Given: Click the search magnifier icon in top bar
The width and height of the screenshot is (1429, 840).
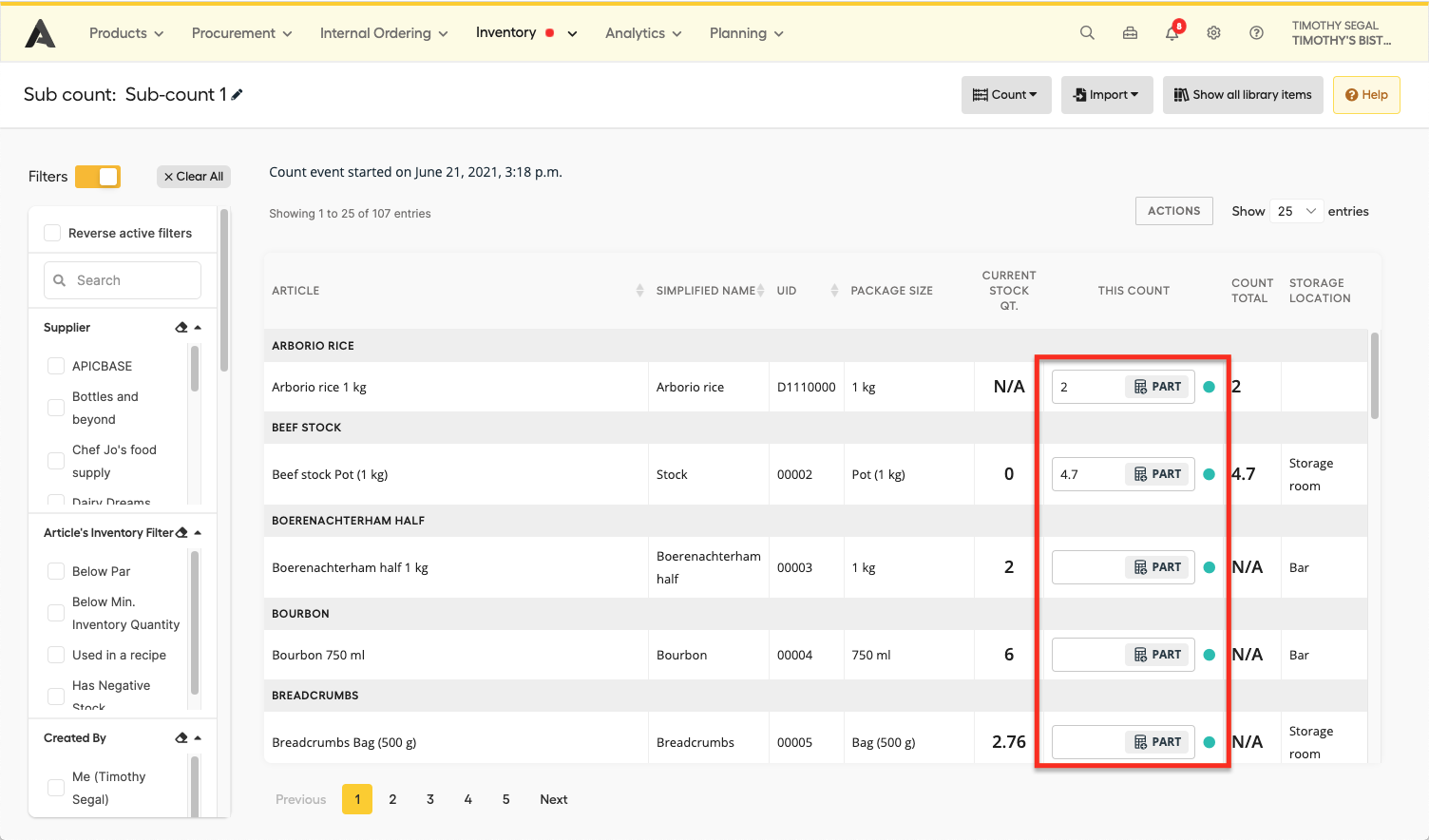Looking at the screenshot, I should [x=1087, y=33].
